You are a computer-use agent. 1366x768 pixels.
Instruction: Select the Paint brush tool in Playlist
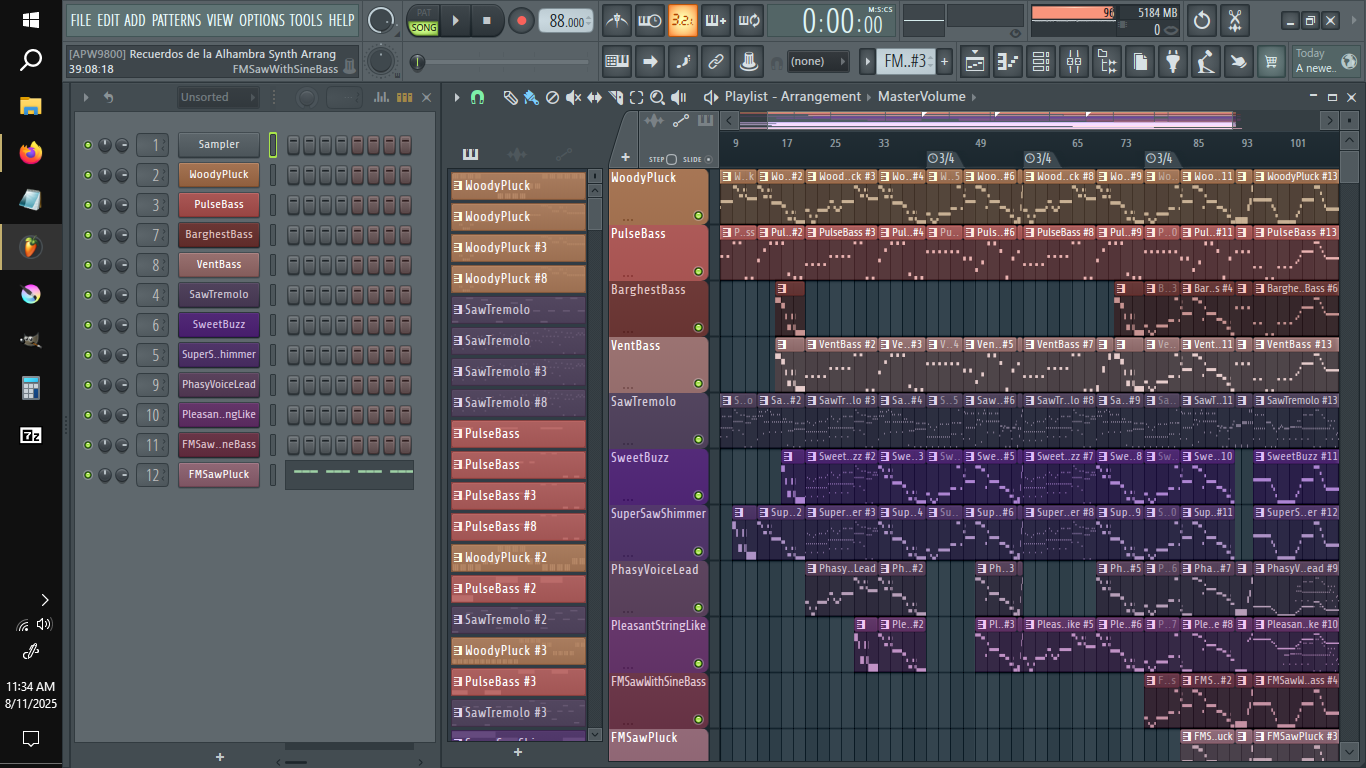(x=531, y=97)
